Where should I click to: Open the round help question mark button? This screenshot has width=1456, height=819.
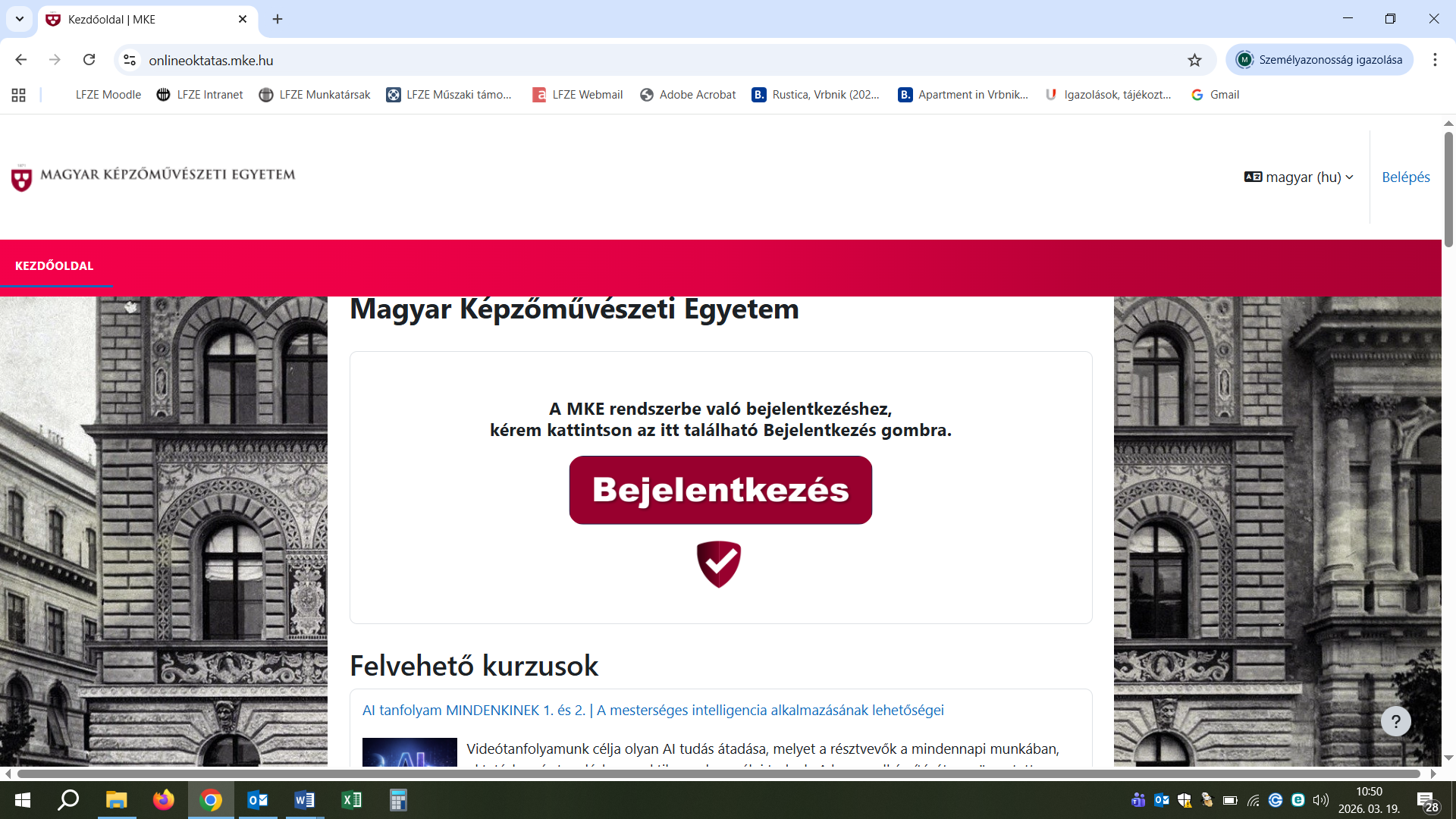click(1395, 721)
